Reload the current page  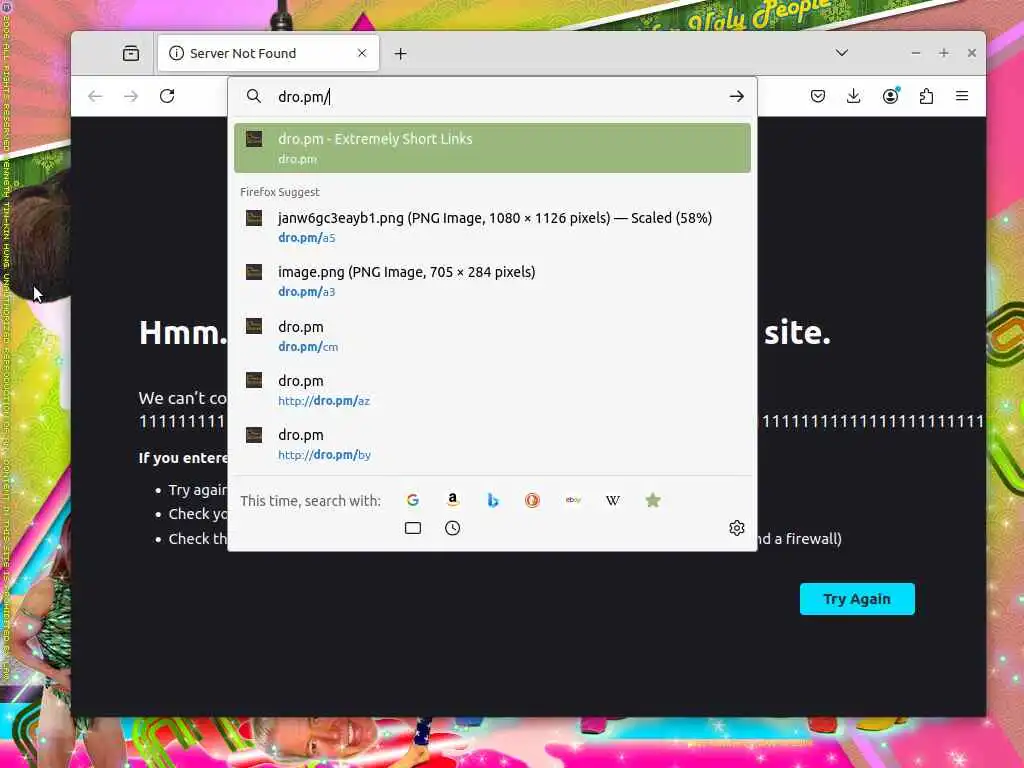click(x=167, y=96)
